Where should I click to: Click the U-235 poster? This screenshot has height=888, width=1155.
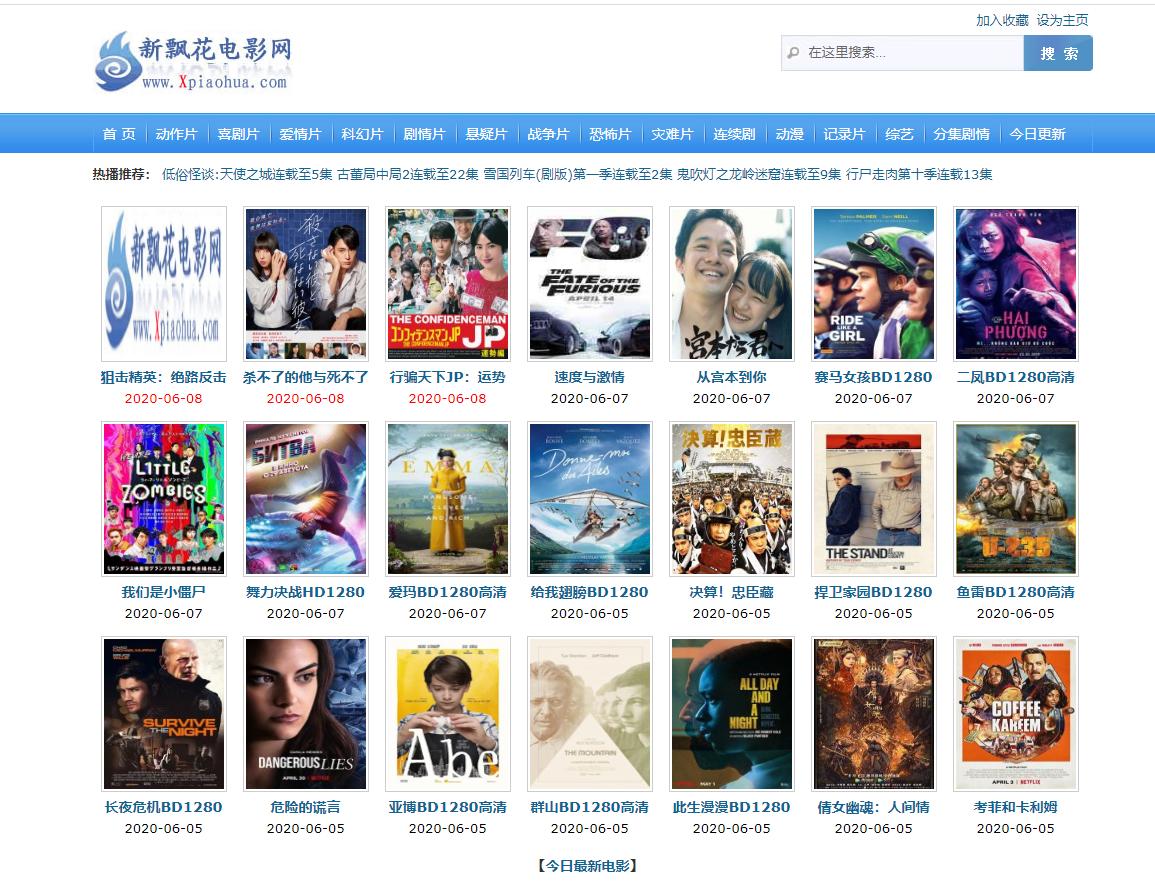pyautogui.click(x=1016, y=498)
